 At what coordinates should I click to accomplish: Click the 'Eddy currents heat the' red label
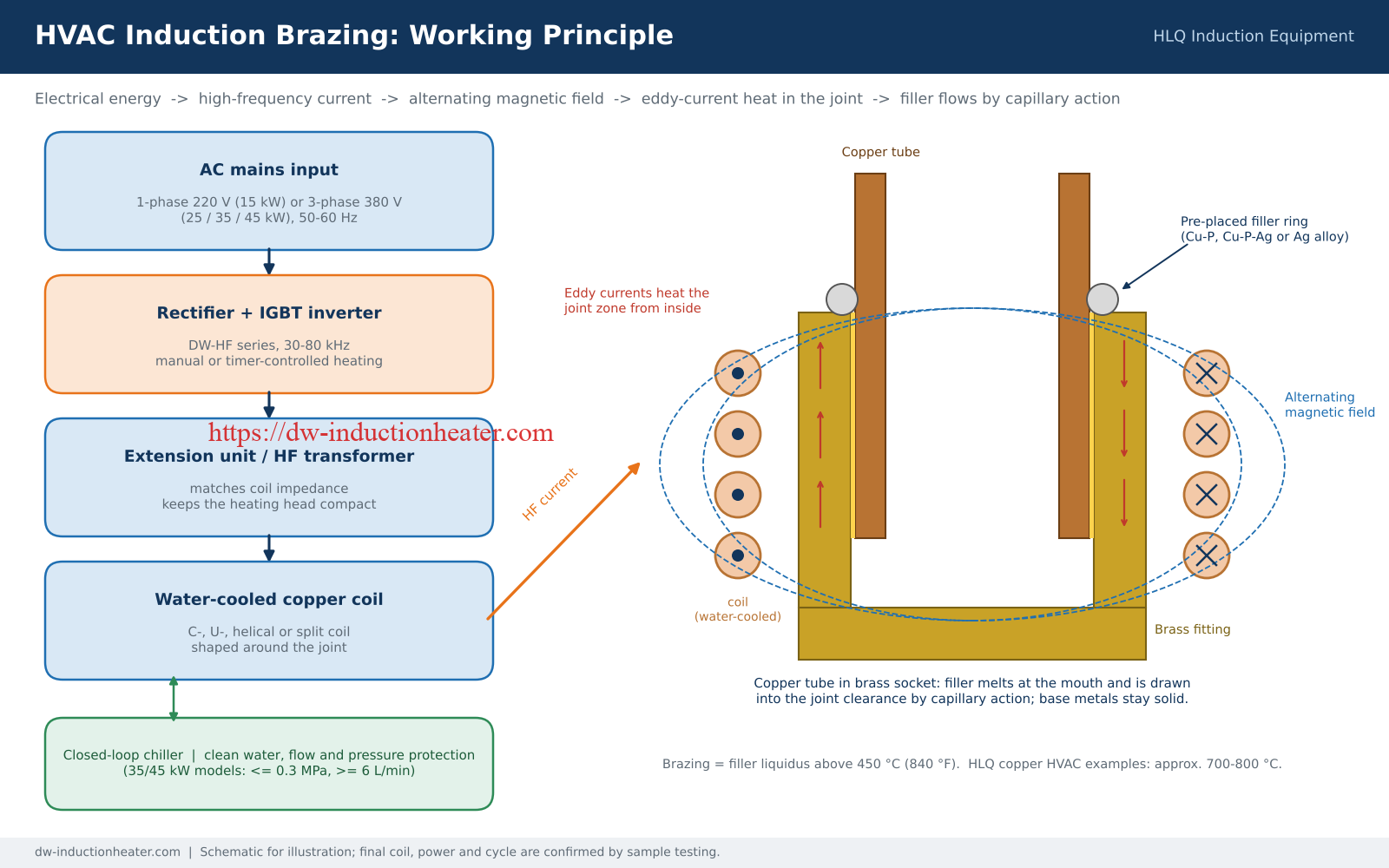point(636,293)
